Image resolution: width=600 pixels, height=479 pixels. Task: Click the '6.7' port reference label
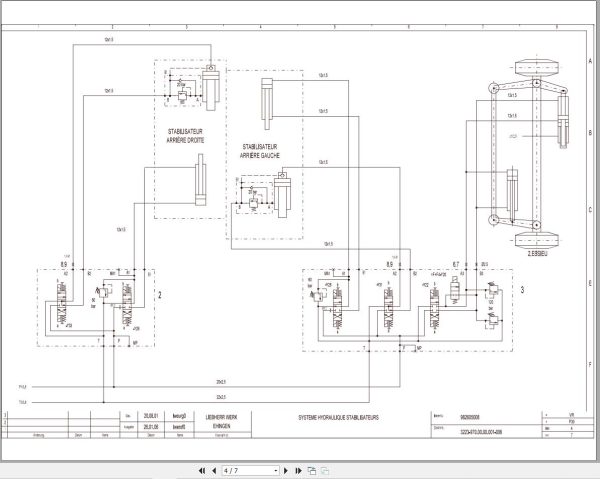click(456, 264)
